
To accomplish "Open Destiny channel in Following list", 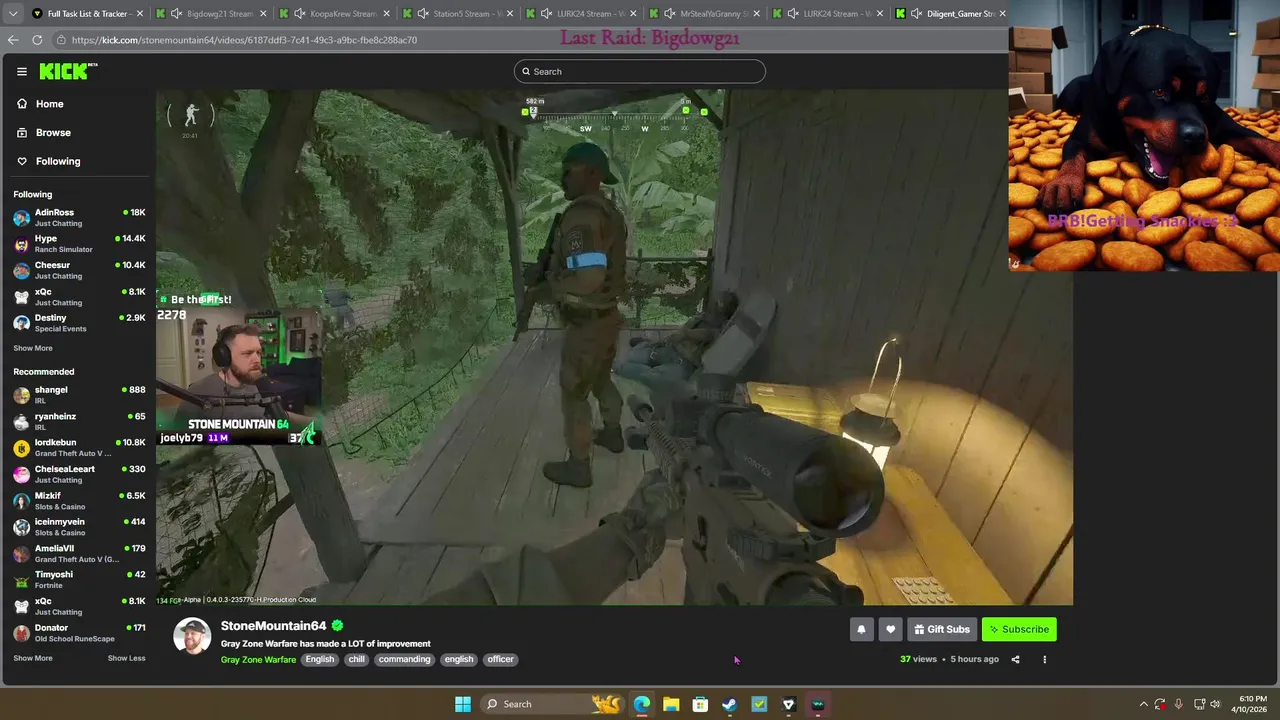I will click(x=79, y=323).
